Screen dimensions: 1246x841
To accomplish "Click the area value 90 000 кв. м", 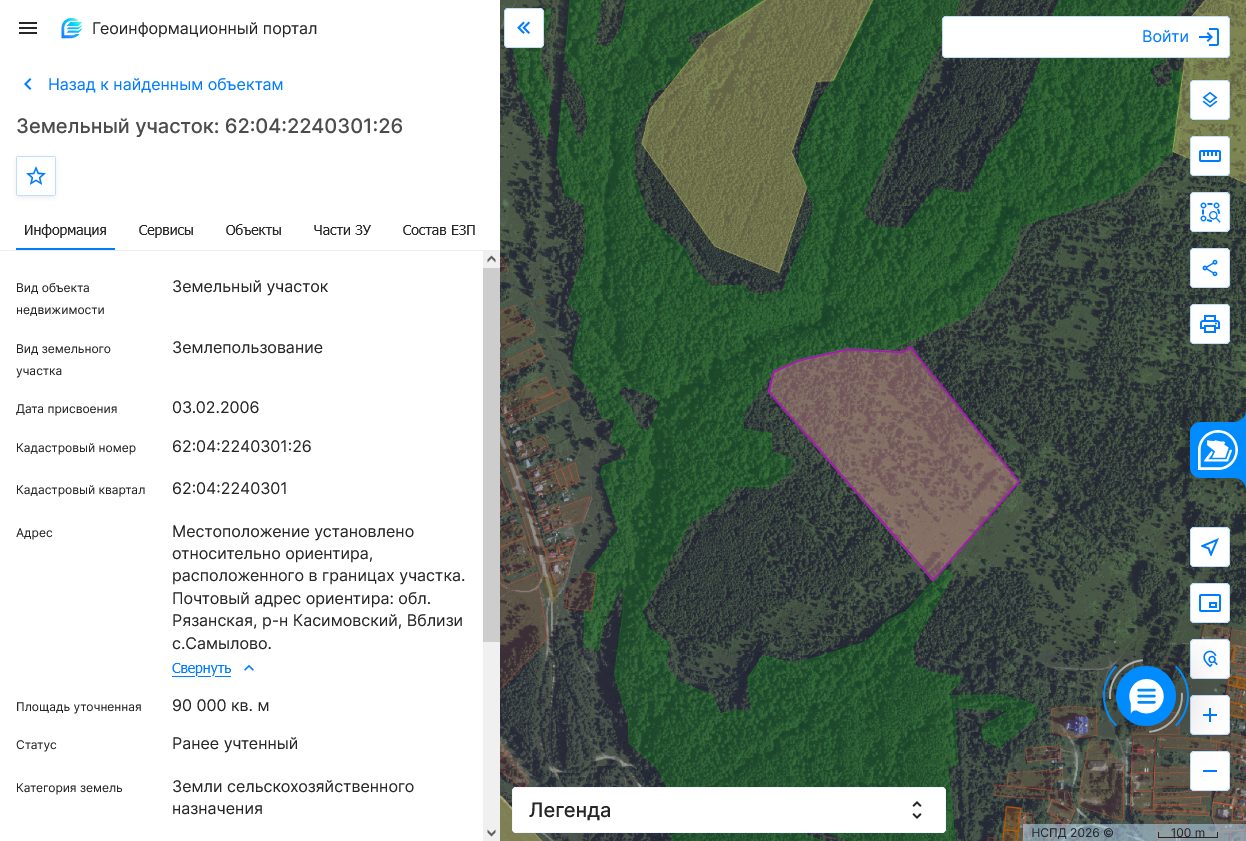I will 221,706.
